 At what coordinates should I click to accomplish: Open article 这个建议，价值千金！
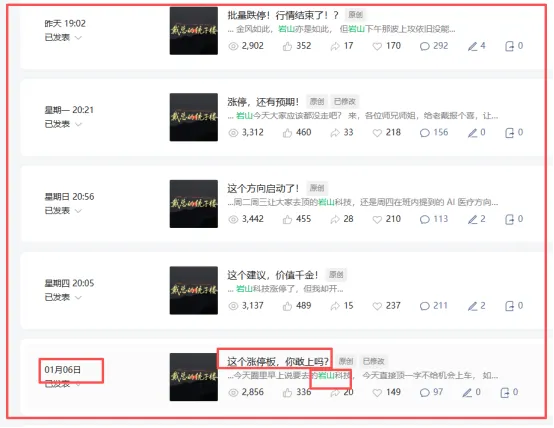(x=273, y=275)
